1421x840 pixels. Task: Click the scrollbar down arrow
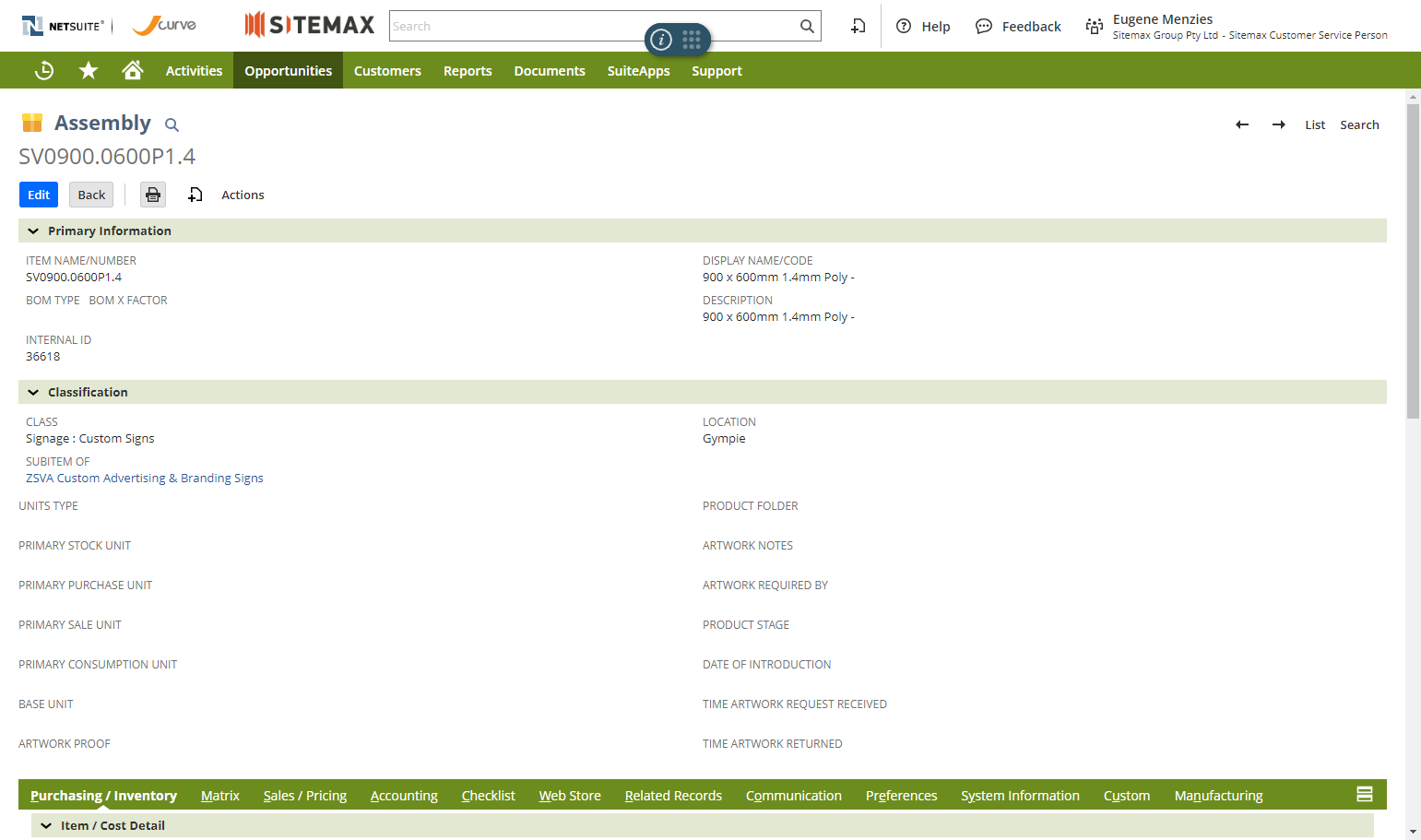[x=1413, y=832]
